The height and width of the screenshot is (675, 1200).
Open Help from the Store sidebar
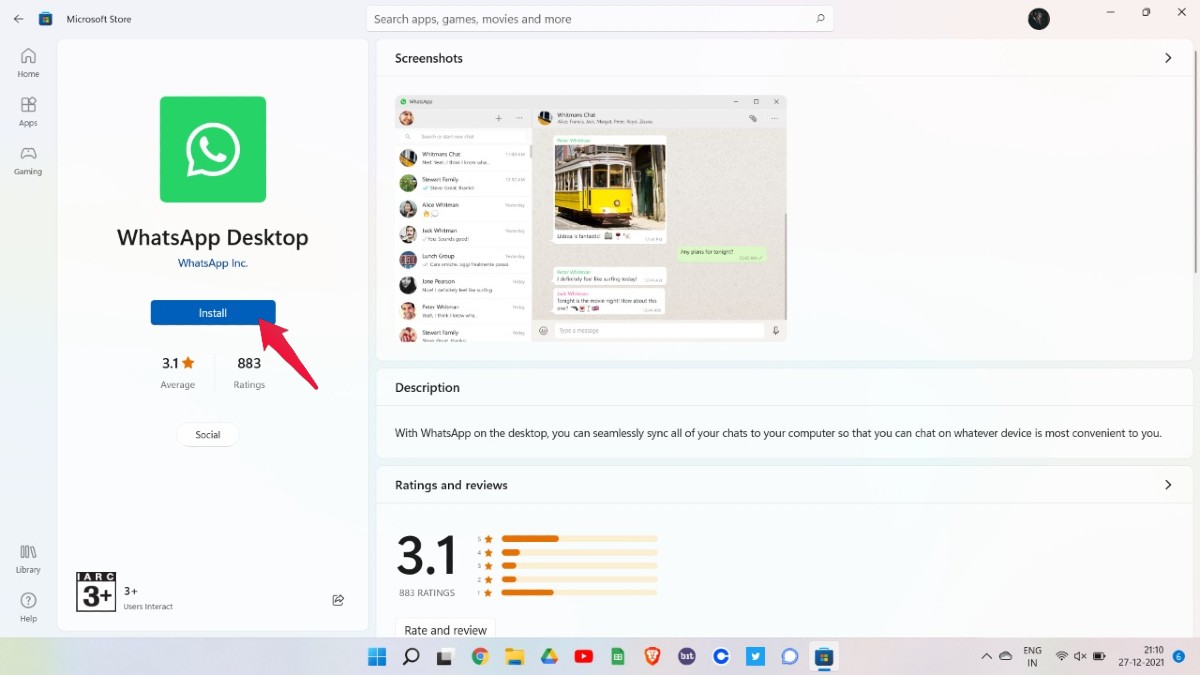[27, 605]
